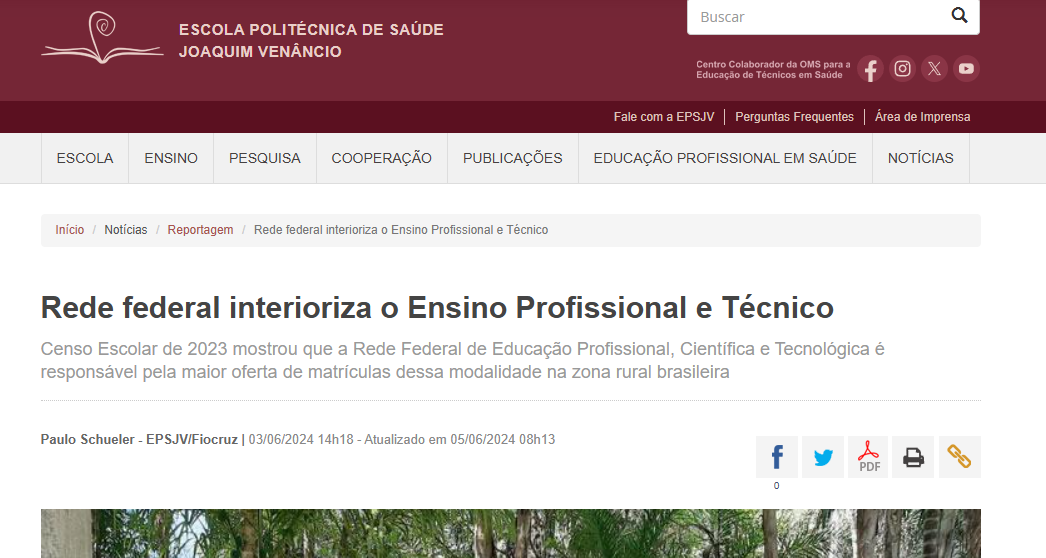Open the YouTube channel icon

tap(966, 69)
